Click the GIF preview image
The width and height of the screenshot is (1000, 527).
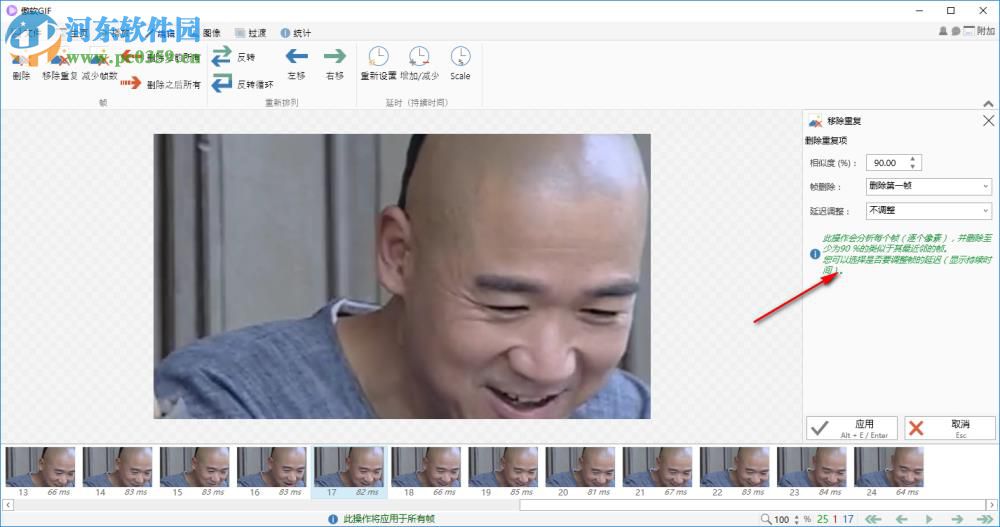(x=402, y=276)
